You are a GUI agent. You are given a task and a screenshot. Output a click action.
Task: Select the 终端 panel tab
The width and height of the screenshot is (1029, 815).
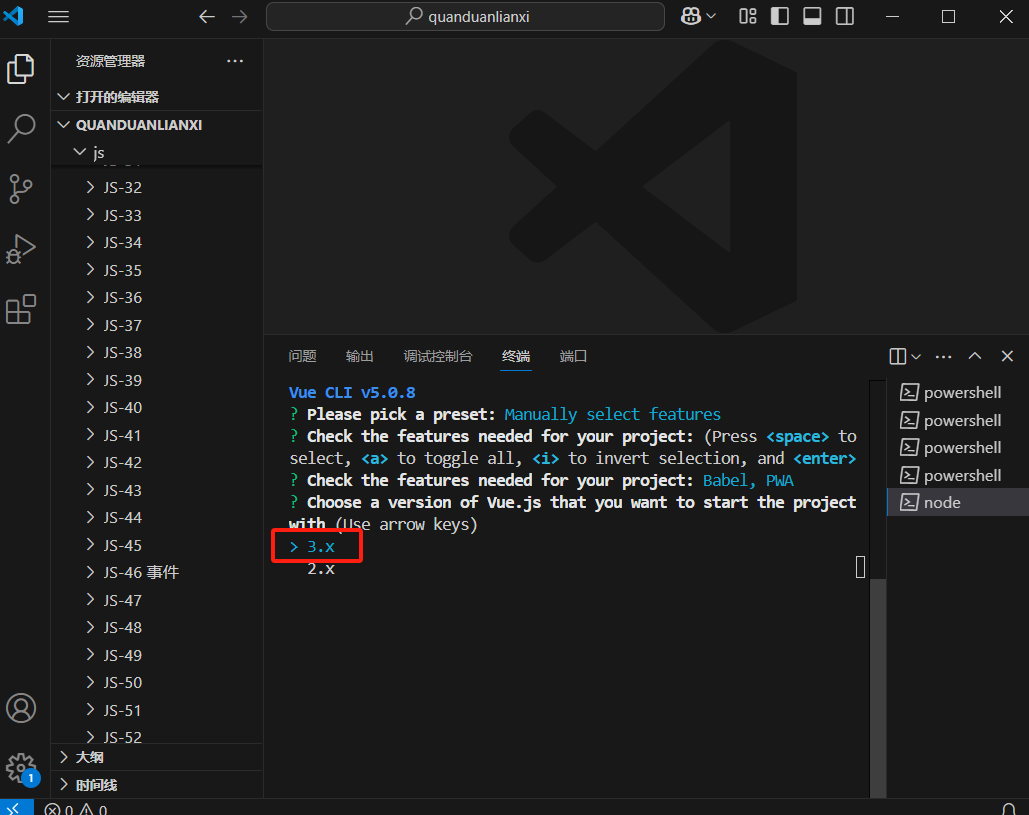(516, 356)
